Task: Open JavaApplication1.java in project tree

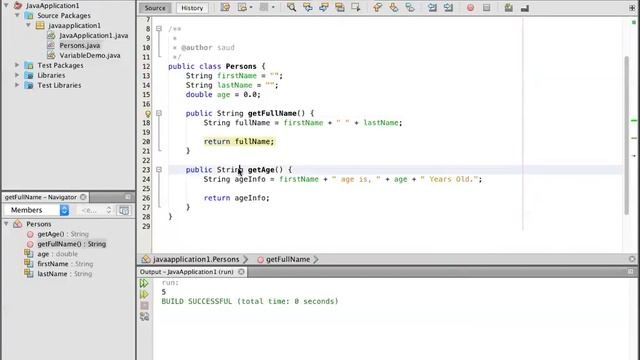Action: [x=93, y=36]
